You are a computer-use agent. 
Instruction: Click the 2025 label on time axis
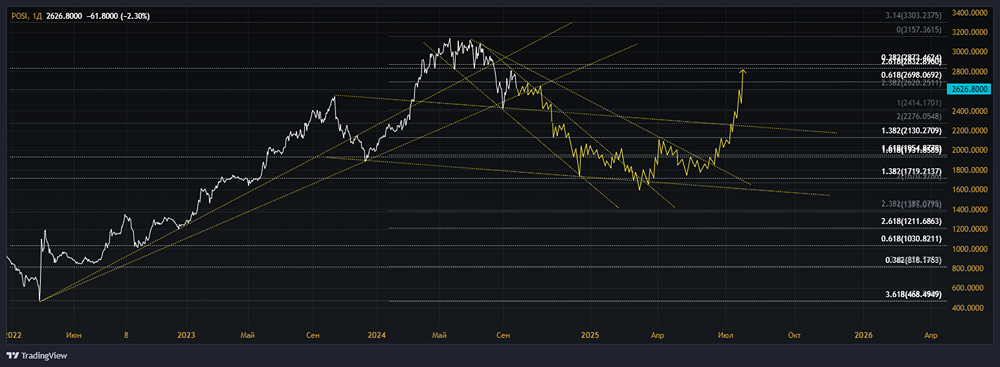click(x=590, y=334)
